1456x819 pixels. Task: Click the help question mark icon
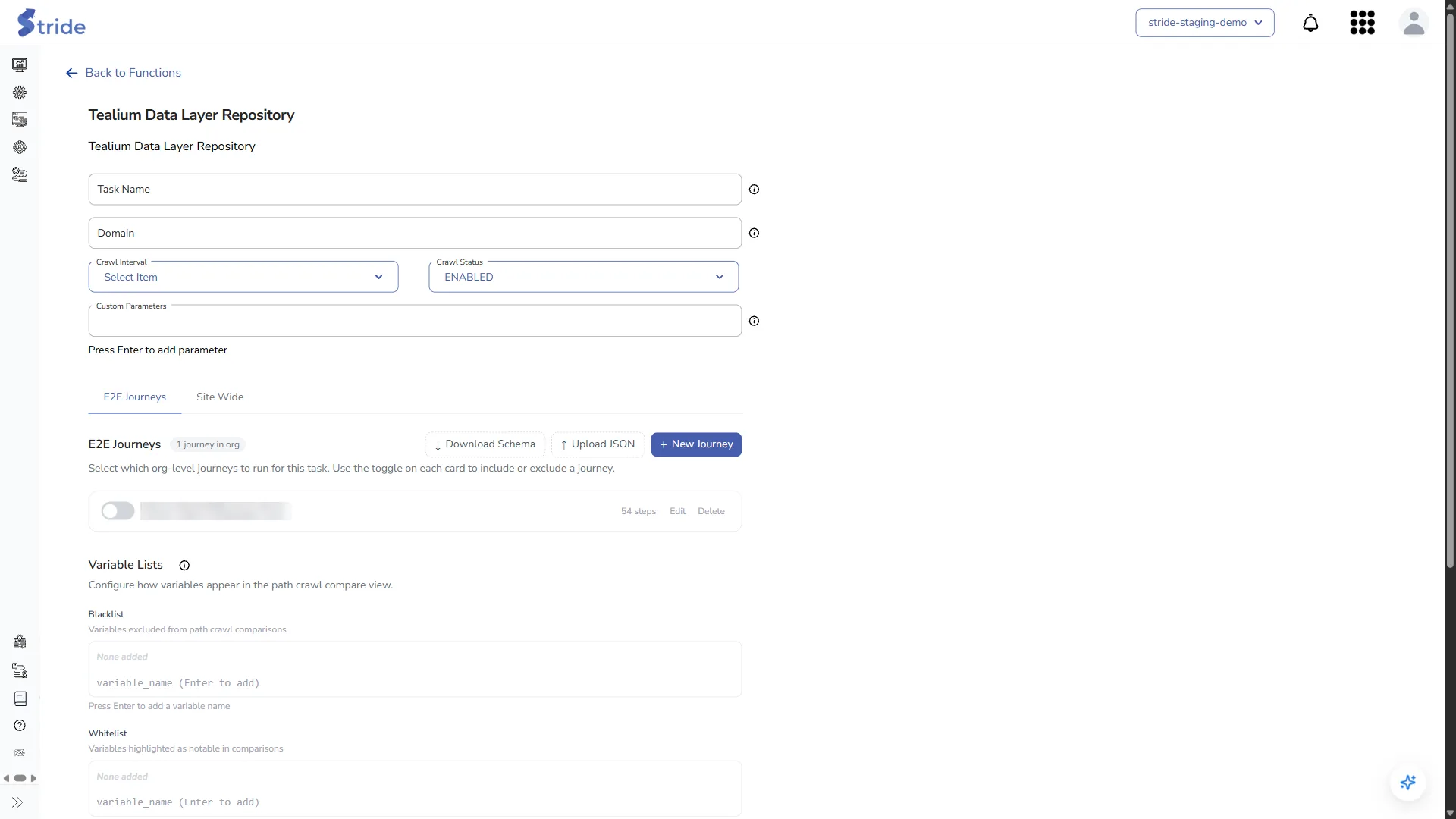pos(20,726)
